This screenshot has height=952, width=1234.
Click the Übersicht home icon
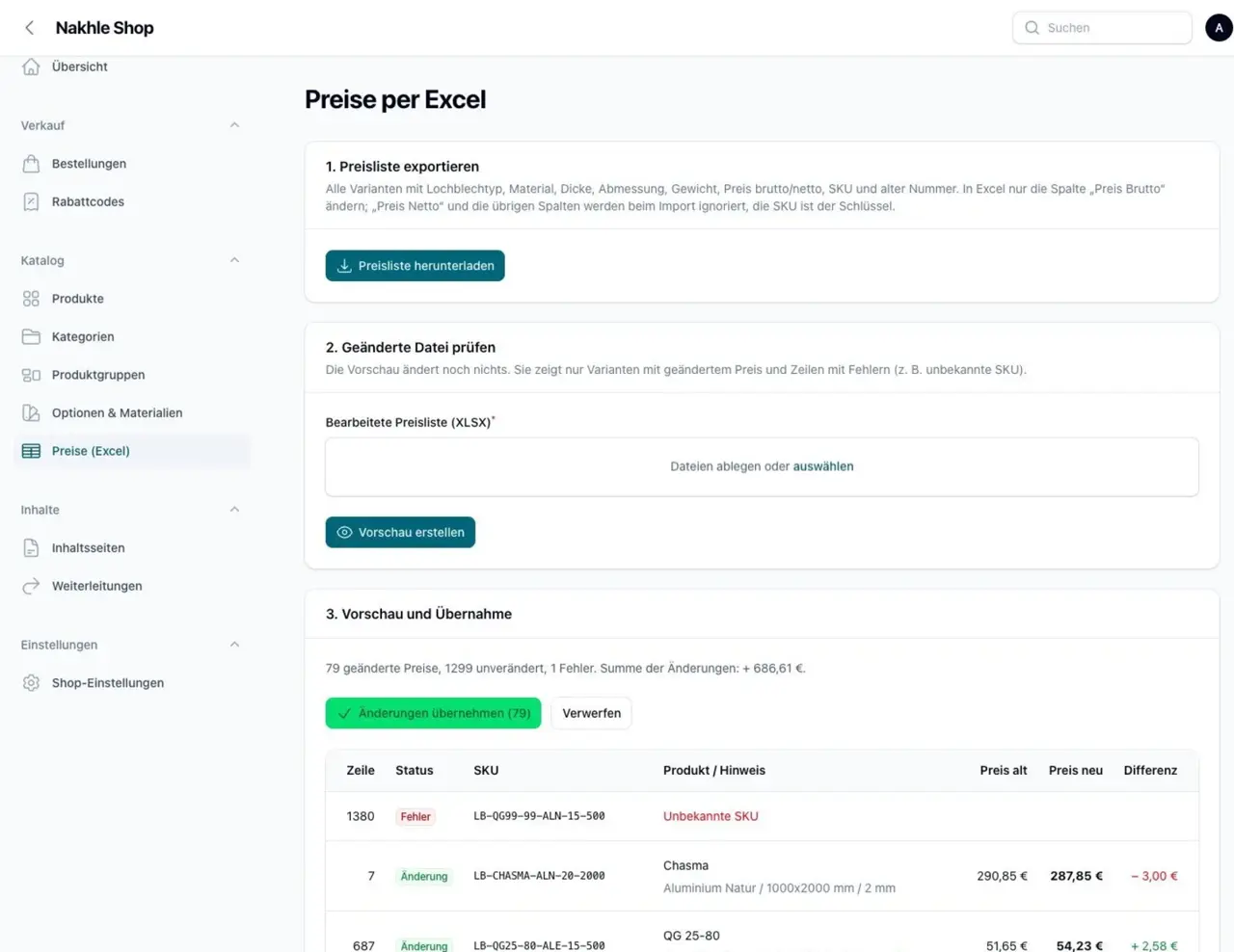click(x=31, y=66)
